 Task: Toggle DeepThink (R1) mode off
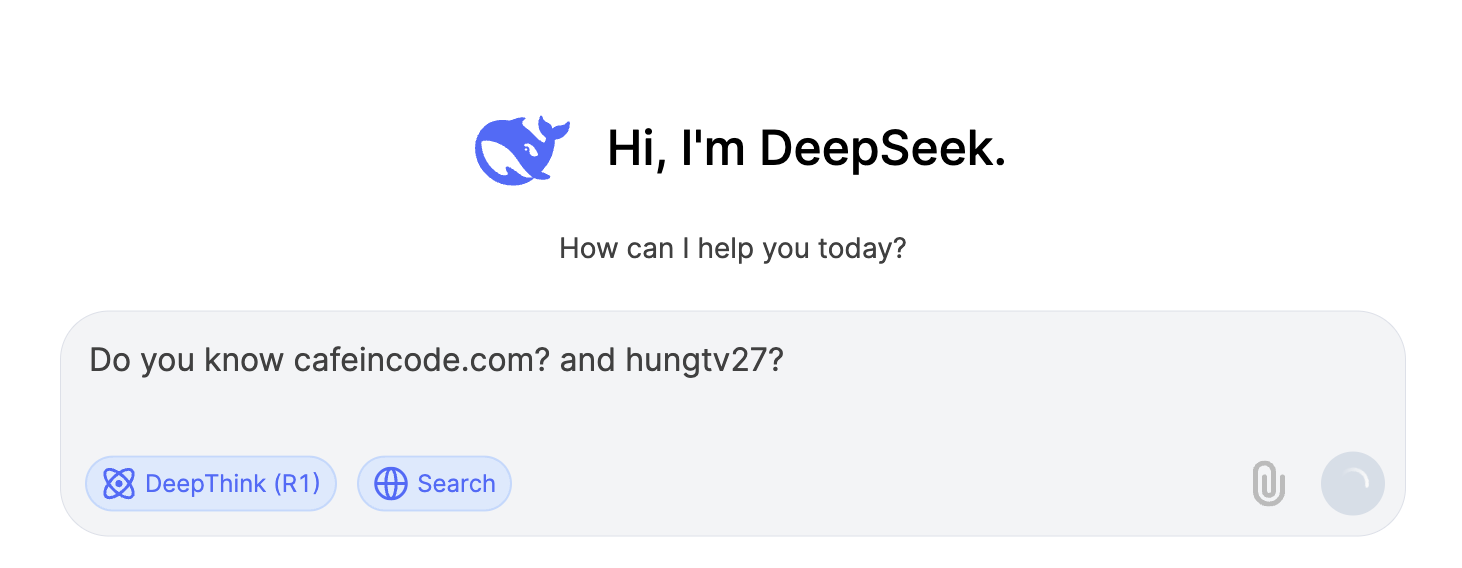(x=211, y=484)
